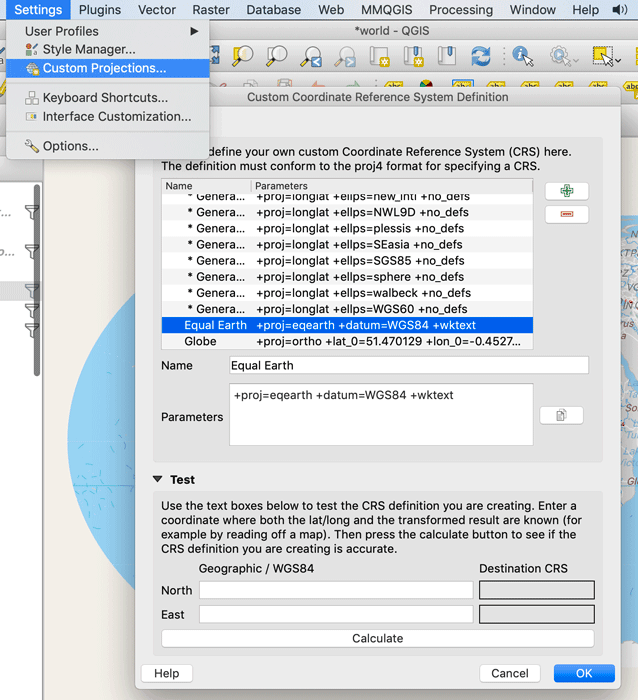Click Zoom to Selection magnifier icon
This screenshot has width=638, height=700.
243,56
